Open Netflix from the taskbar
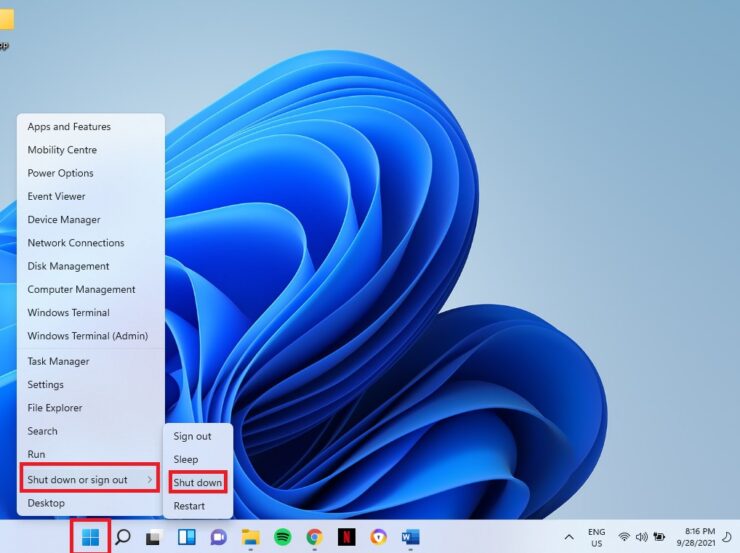This screenshot has height=553, width=740. click(346, 537)
